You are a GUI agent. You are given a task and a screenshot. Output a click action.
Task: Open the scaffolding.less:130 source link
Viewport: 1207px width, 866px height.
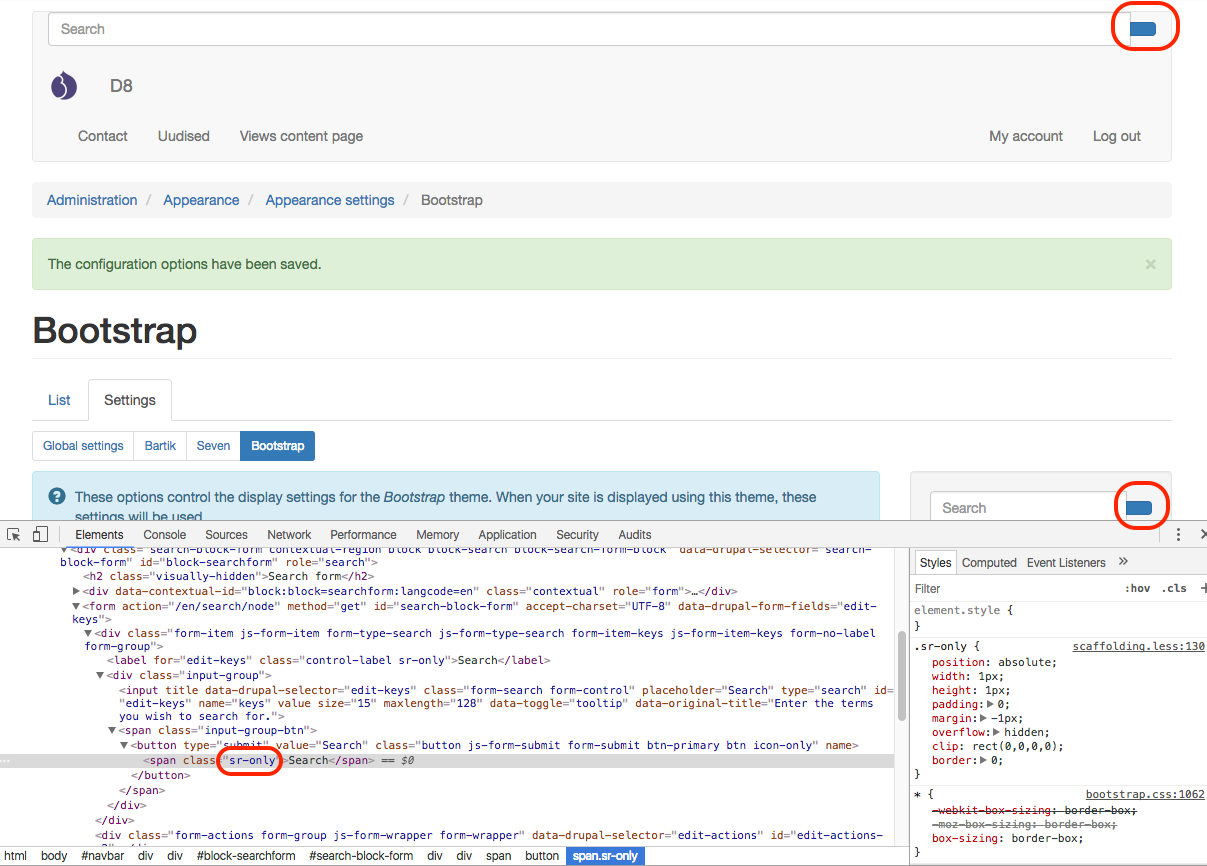(x=1138, y=646)
